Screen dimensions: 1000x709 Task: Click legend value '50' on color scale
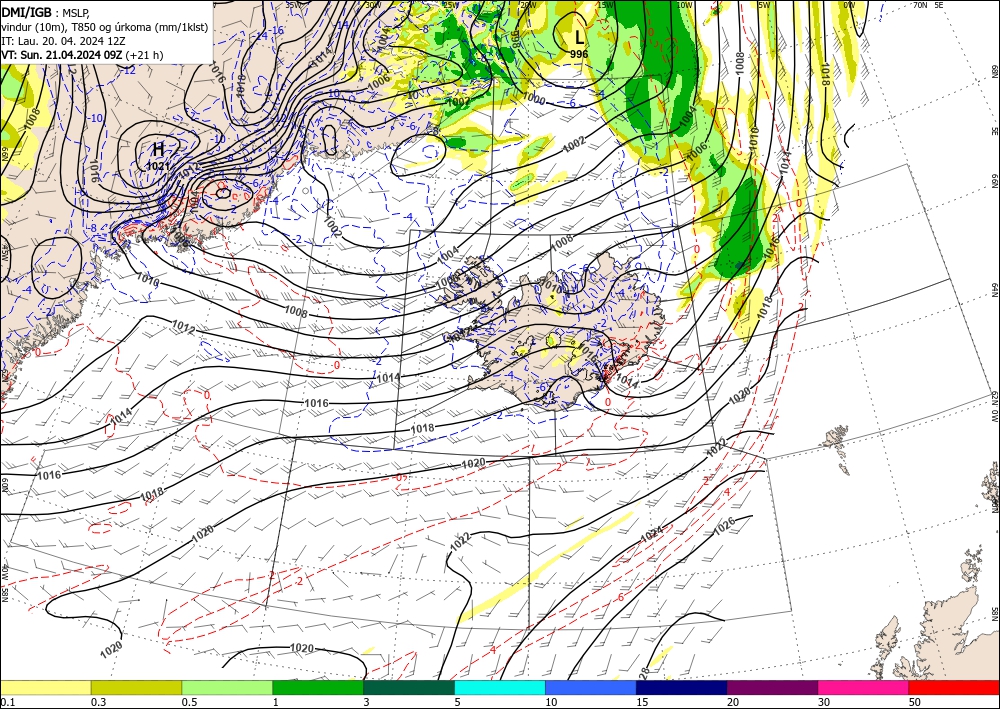click(915, 702)
